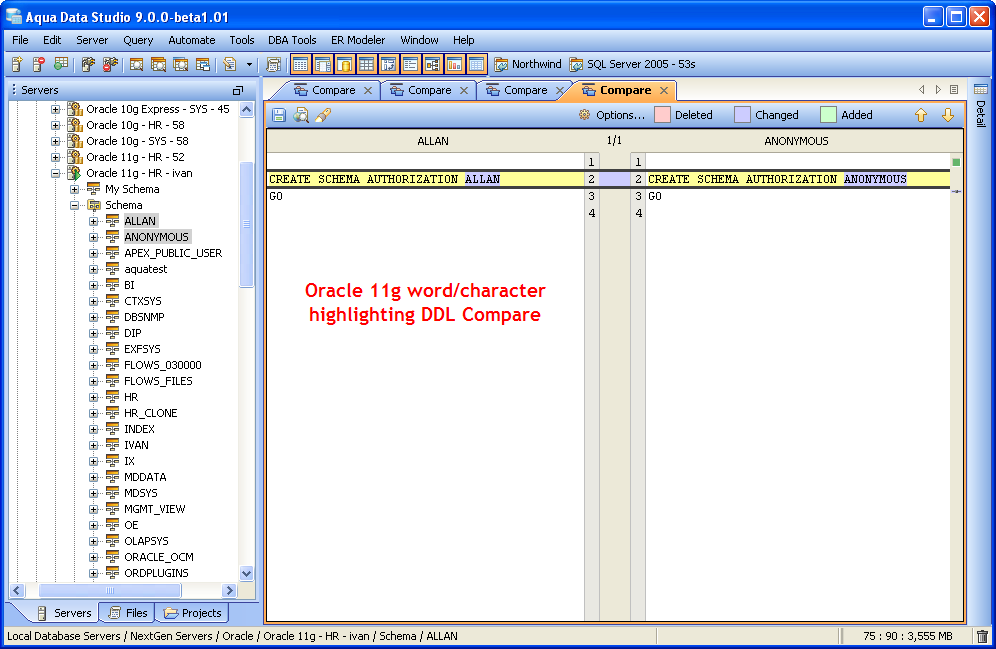Click the disconnect server toolbar icon
The width and height of the screenshot is (996, 649).
(x=110, y=64)
